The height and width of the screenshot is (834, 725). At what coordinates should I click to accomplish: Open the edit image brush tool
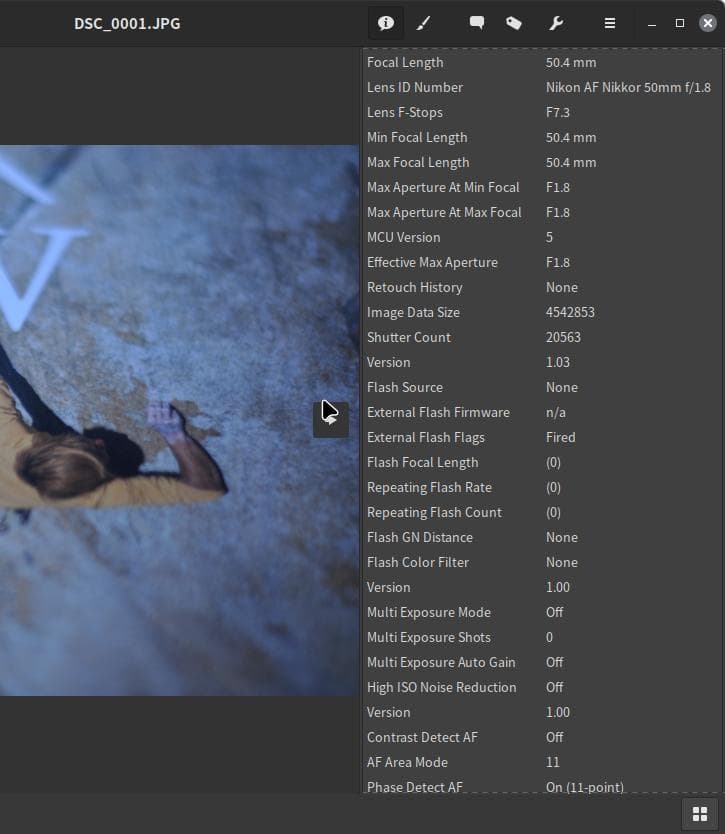pyautogui.click(x=423, y=23)
